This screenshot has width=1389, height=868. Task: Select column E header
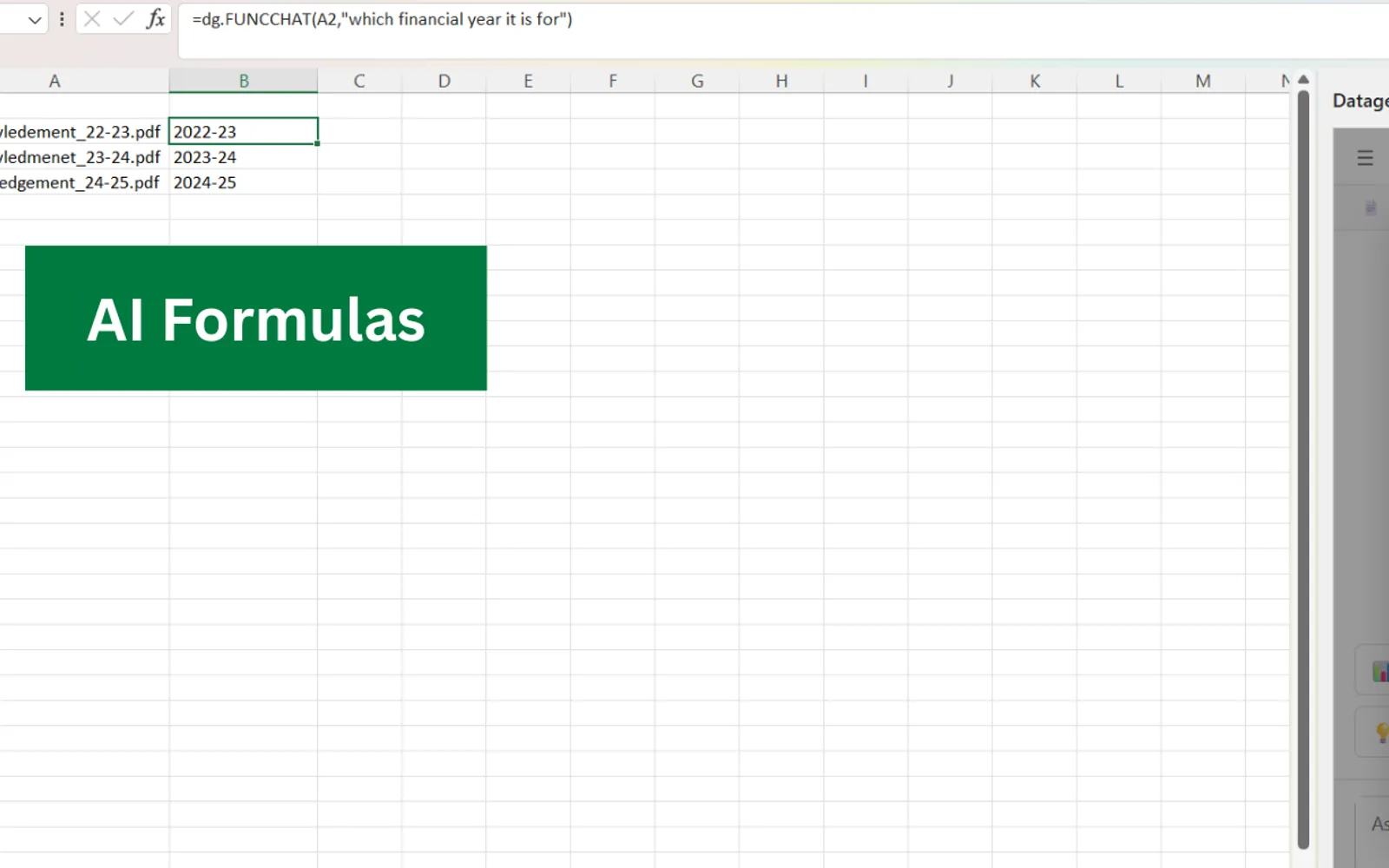pos(528,81)
